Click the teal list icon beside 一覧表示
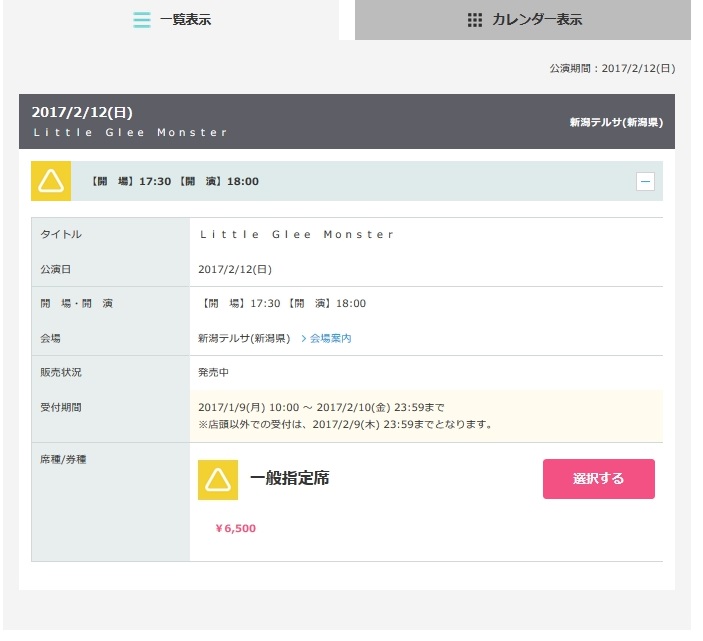703x641 pixels. click(x=142, y=20)
